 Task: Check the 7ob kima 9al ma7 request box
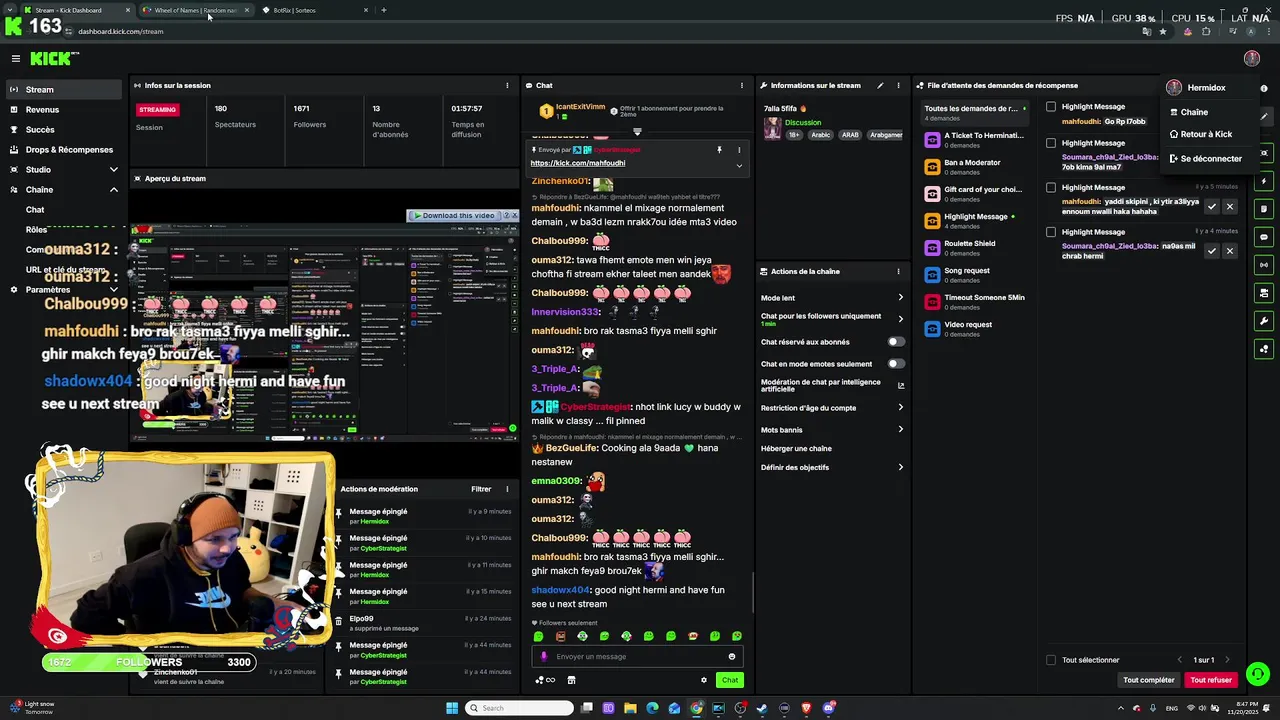(1051, 143)
